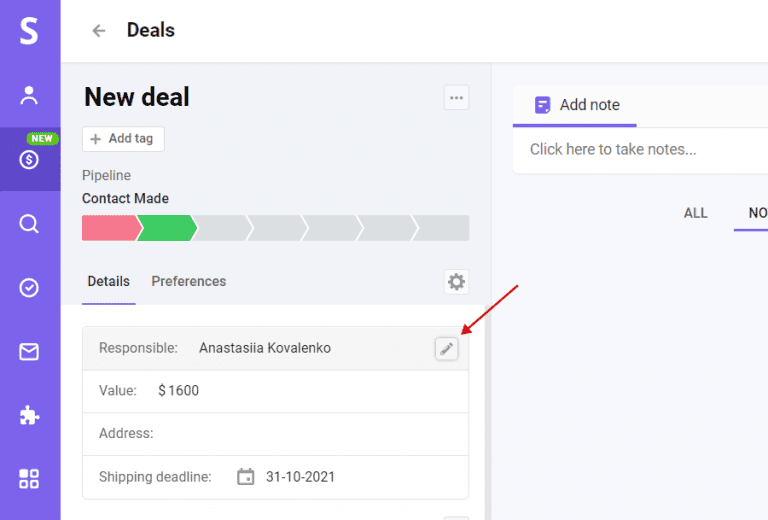Open the email envelope icon

pos(29,352)
